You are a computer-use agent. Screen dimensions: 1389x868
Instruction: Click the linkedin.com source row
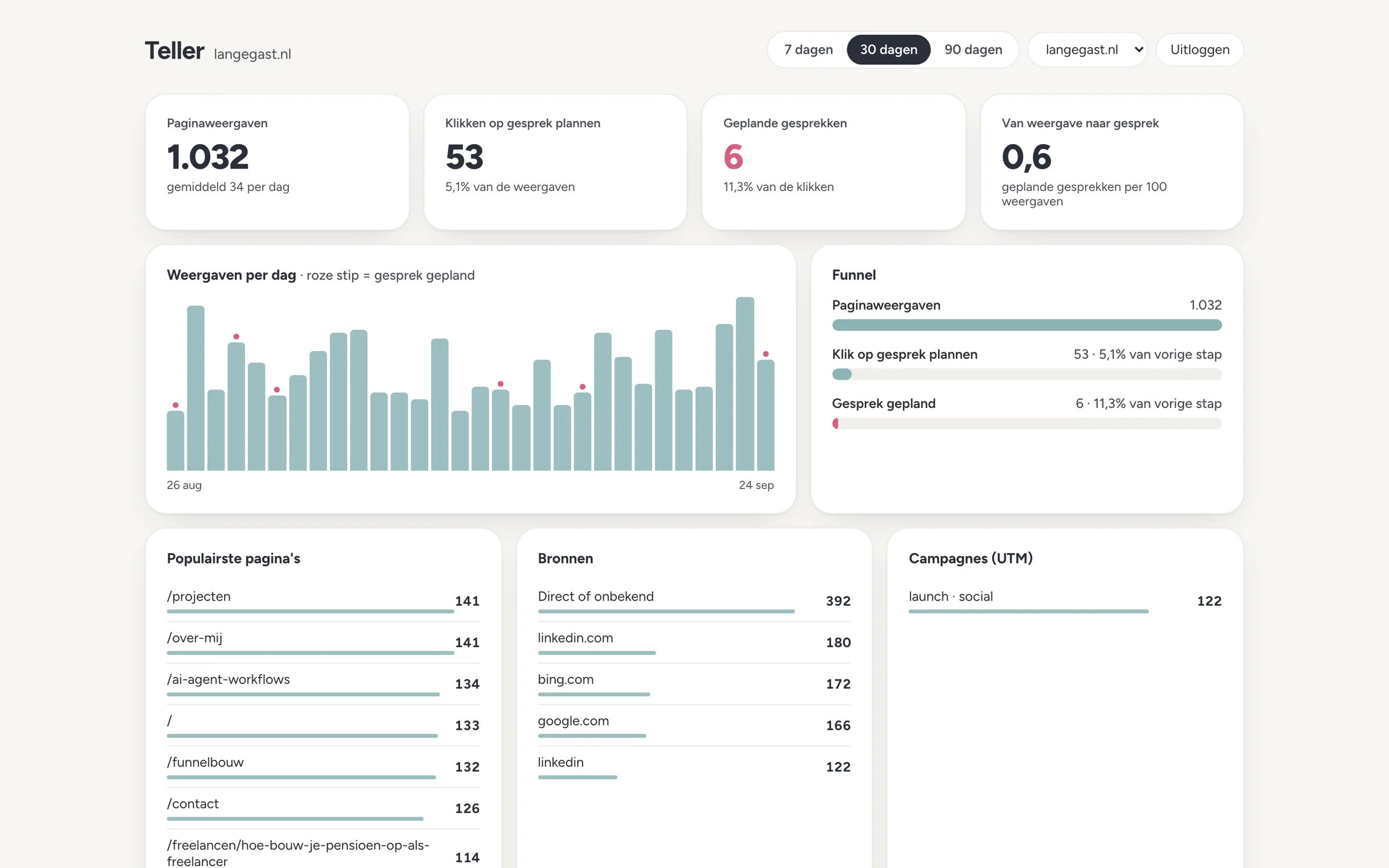tap(694, 642)
